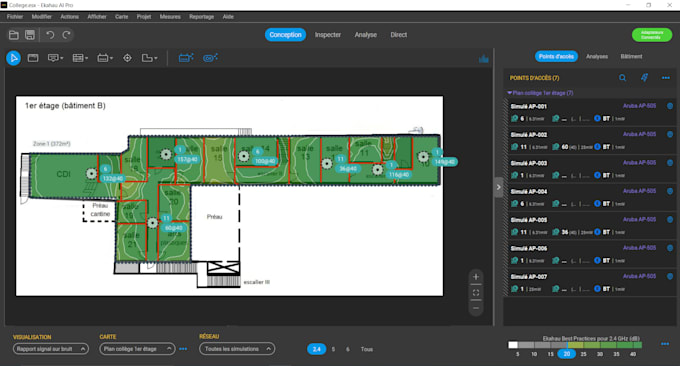Save the project with the floppy disk icon
The height and width of the screenshot is (366, 680).
(30, 35)
